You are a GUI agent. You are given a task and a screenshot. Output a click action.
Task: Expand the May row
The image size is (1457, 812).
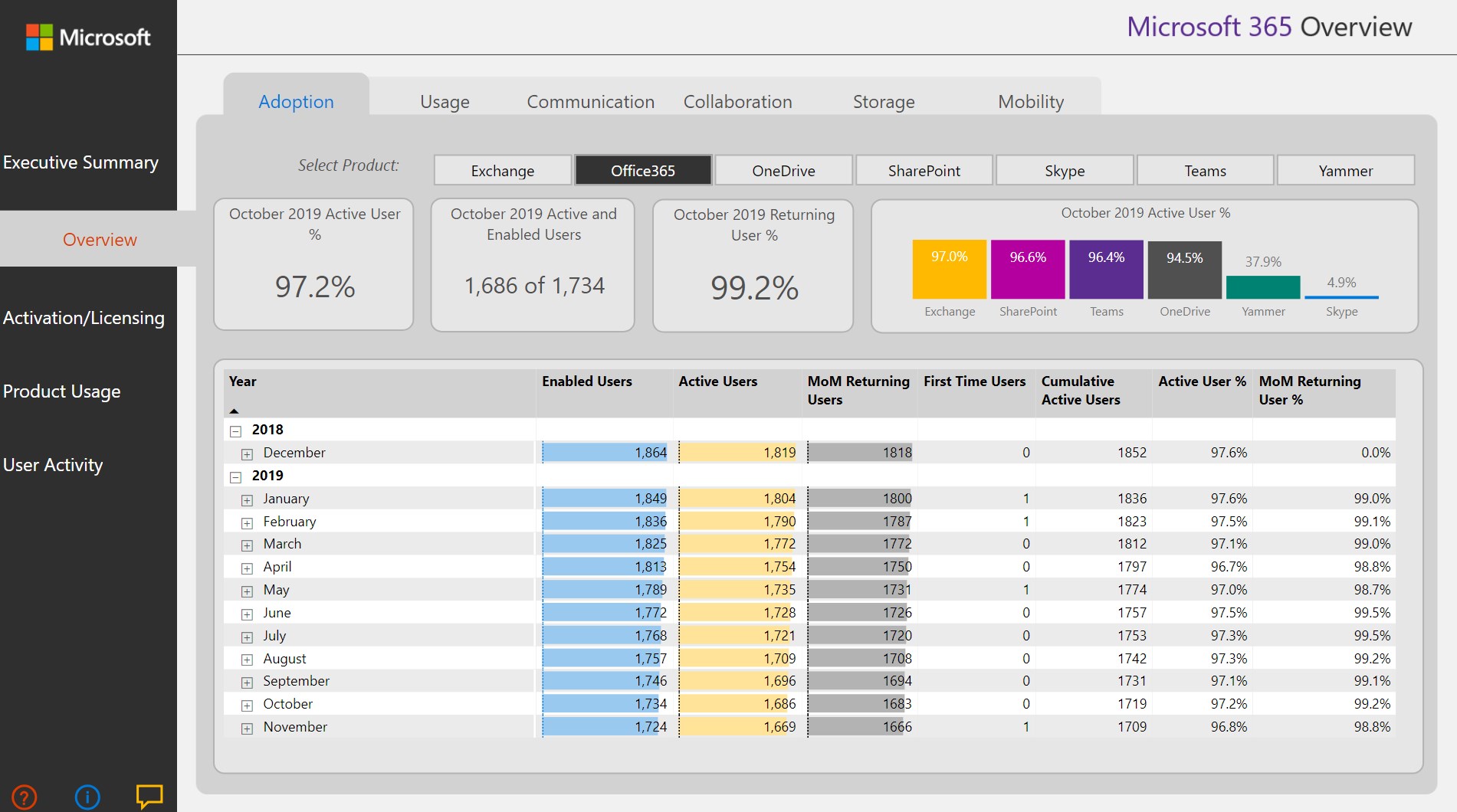point(247,591)
